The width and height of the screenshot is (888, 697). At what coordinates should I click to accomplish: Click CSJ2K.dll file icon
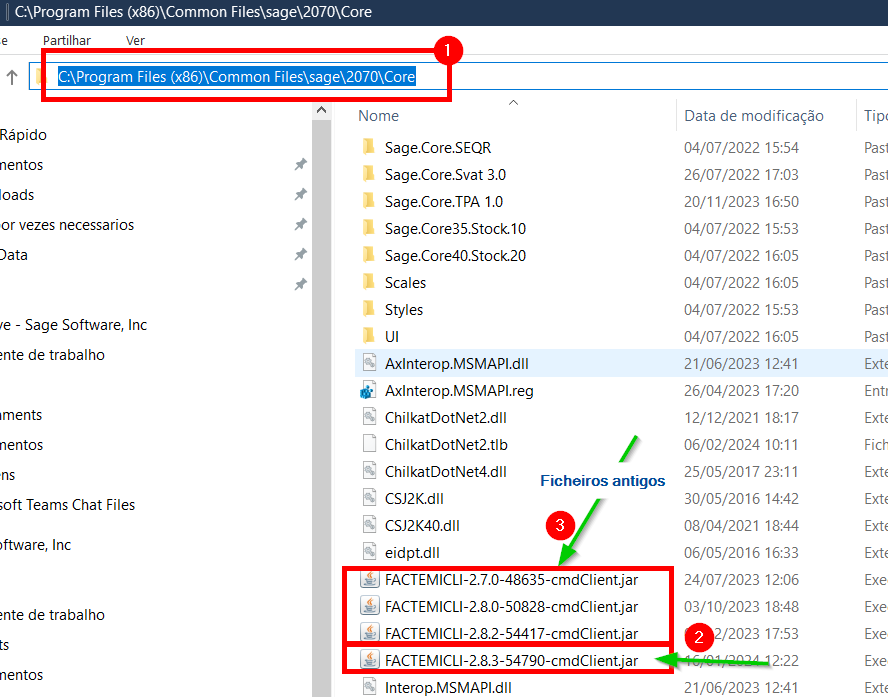[x=369, y=498]
